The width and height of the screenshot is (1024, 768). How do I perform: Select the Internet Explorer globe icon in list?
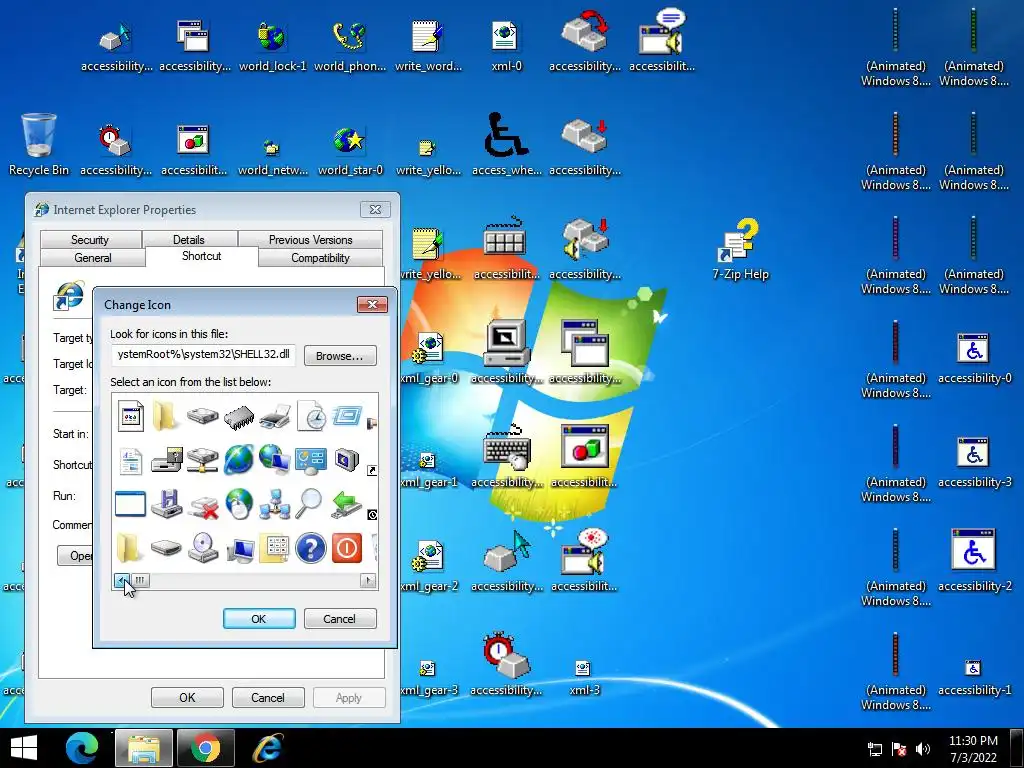coord(238,460)
